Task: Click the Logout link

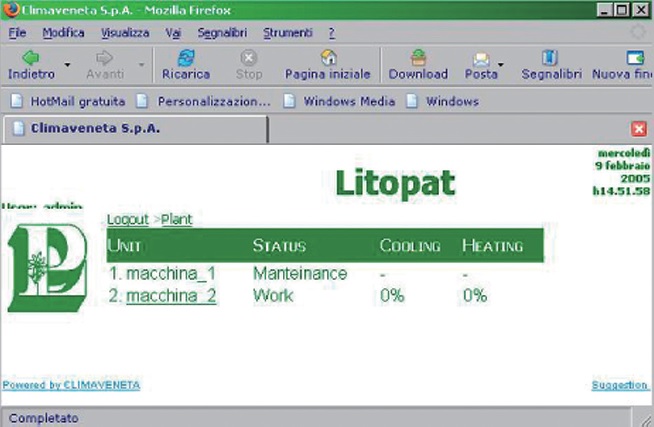Action: coord(127,219)
